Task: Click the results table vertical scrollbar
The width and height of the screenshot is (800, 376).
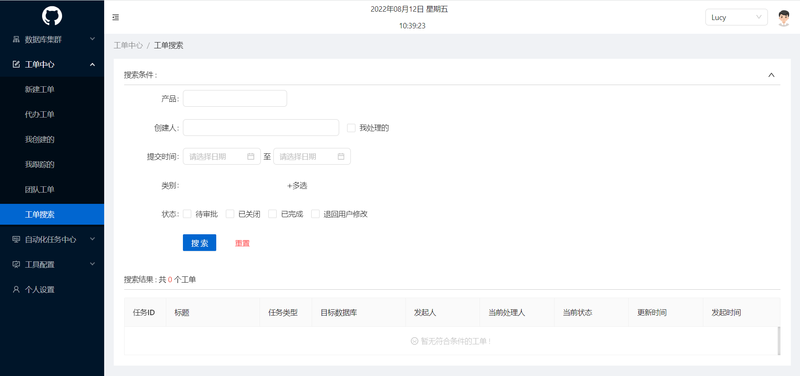Action: [x=779, y=341]
